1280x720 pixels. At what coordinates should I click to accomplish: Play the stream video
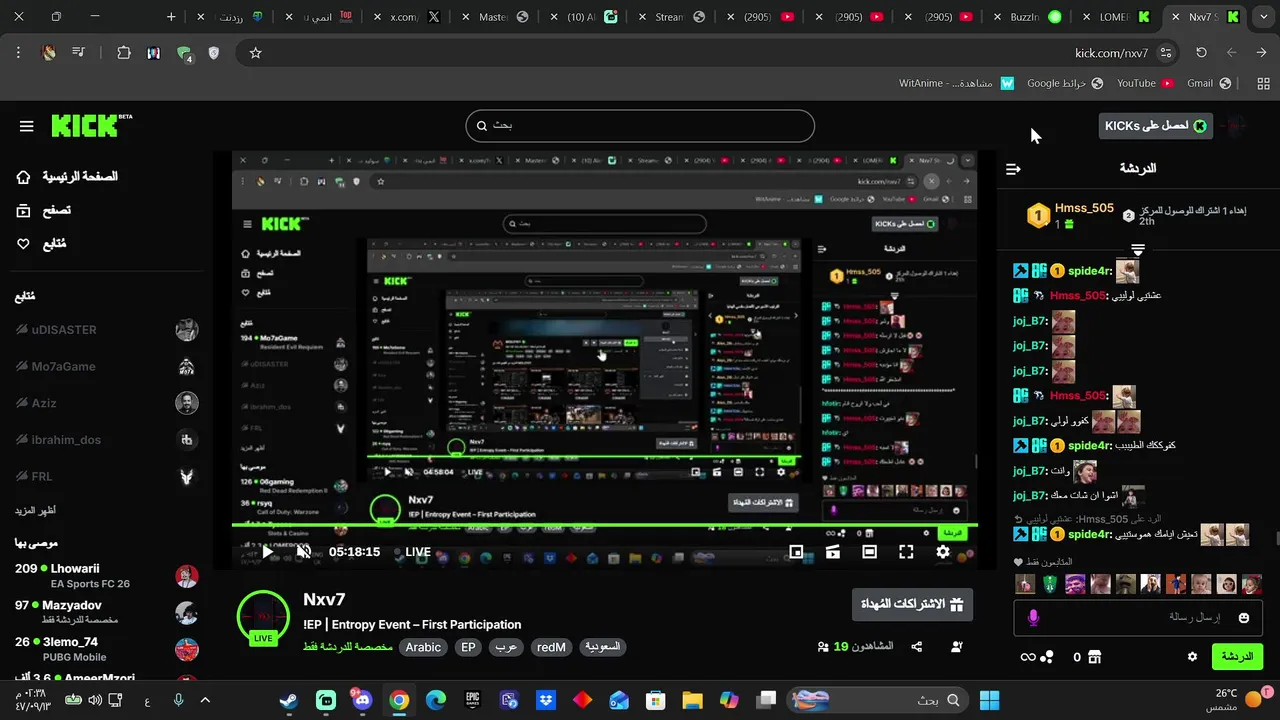pos(267,551)
